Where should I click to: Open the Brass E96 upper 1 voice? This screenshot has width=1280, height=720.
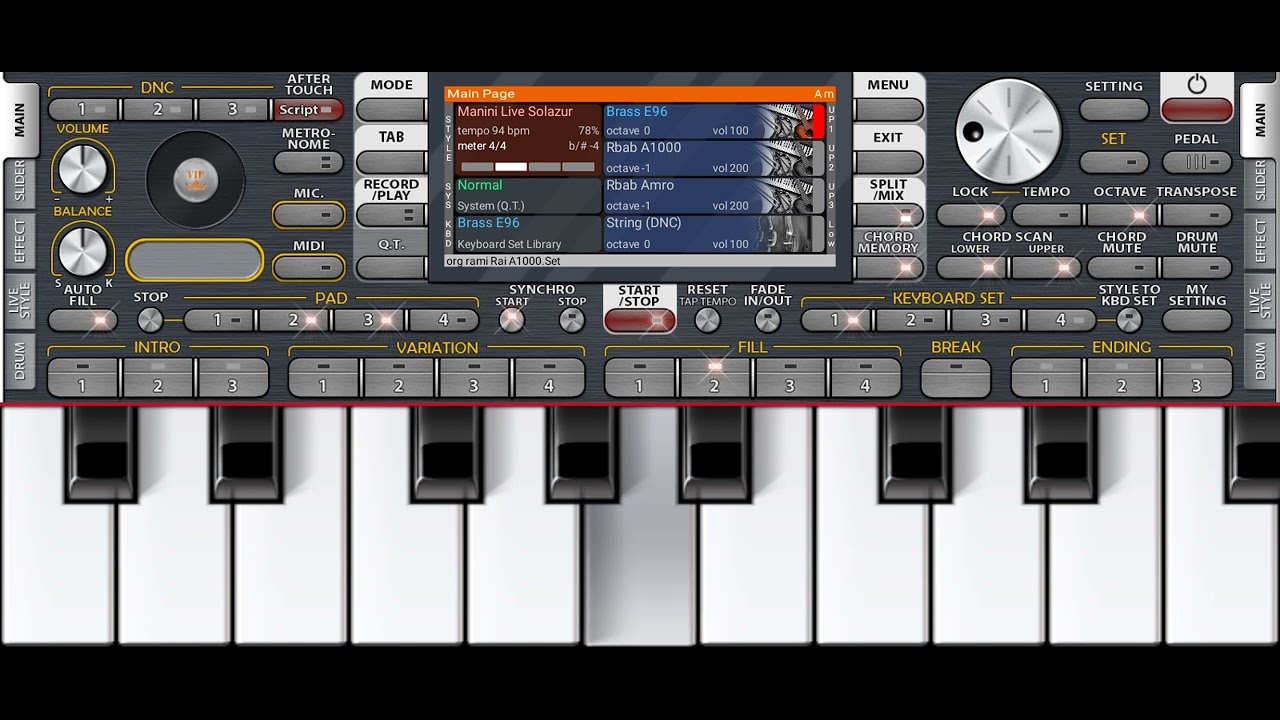[x=712, y=121]
